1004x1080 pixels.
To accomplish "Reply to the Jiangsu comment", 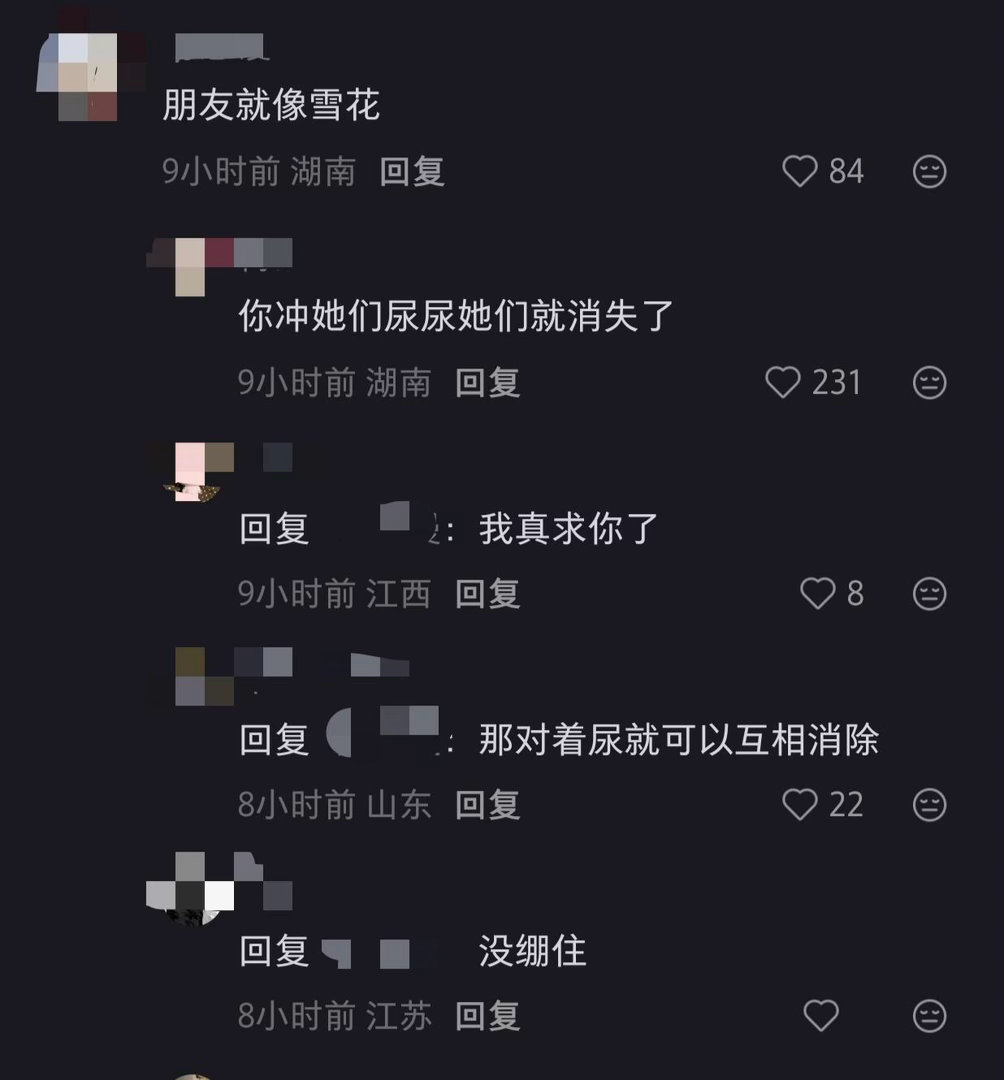I will [x=488, y=1016].
